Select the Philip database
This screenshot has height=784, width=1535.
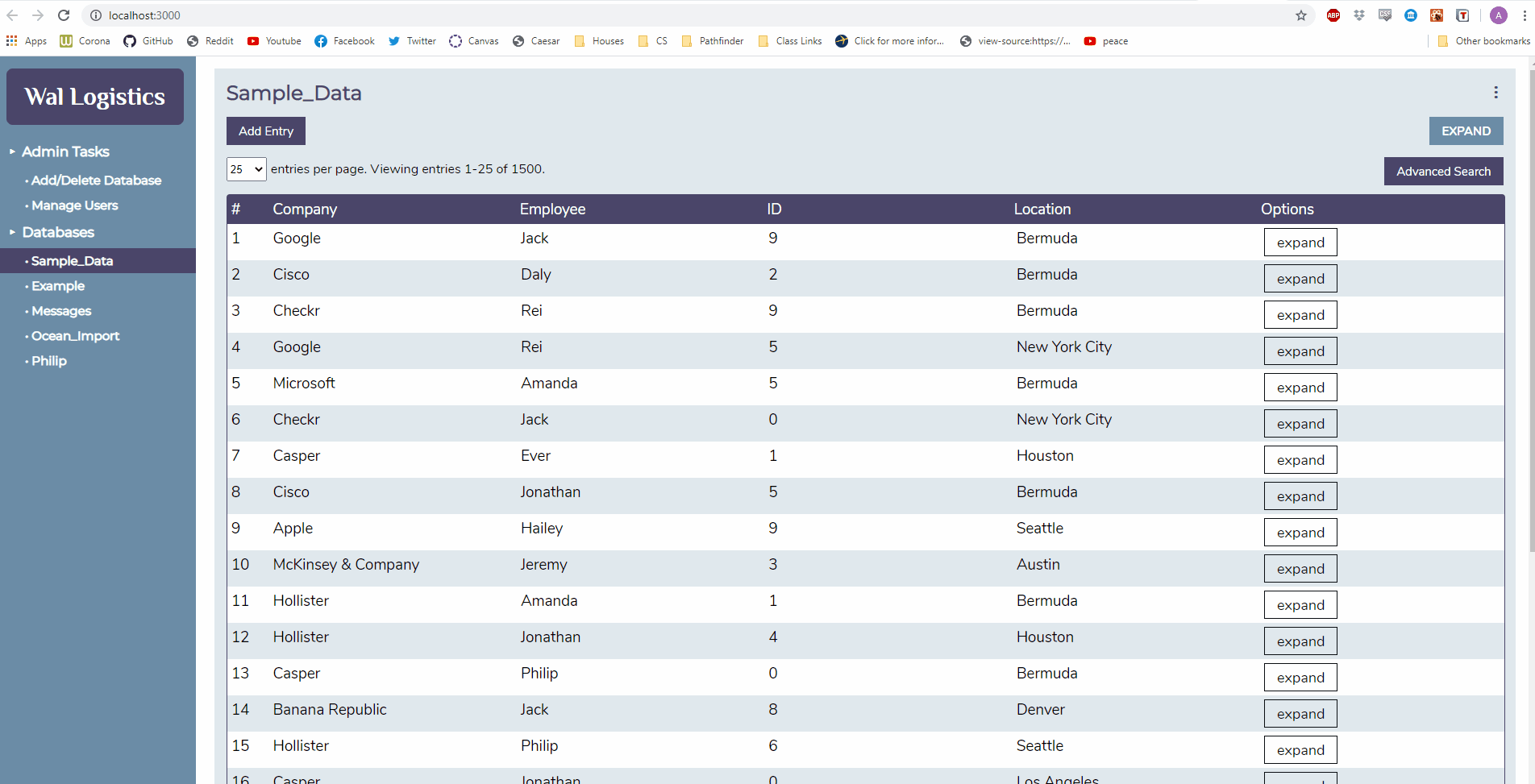click(48, 361)
